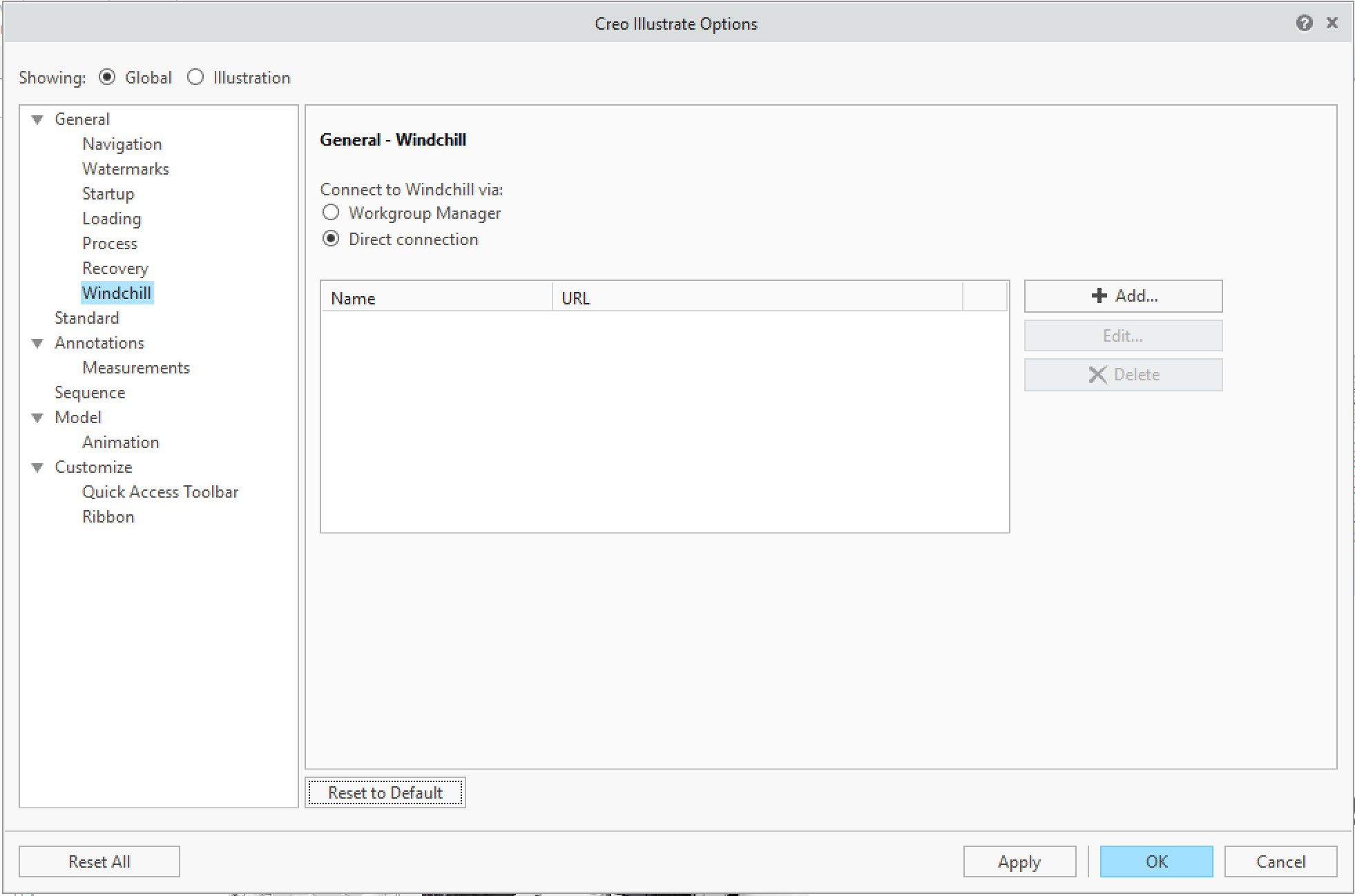Select the Windchill settings page
1355x896 pixels.
(117, 293)
